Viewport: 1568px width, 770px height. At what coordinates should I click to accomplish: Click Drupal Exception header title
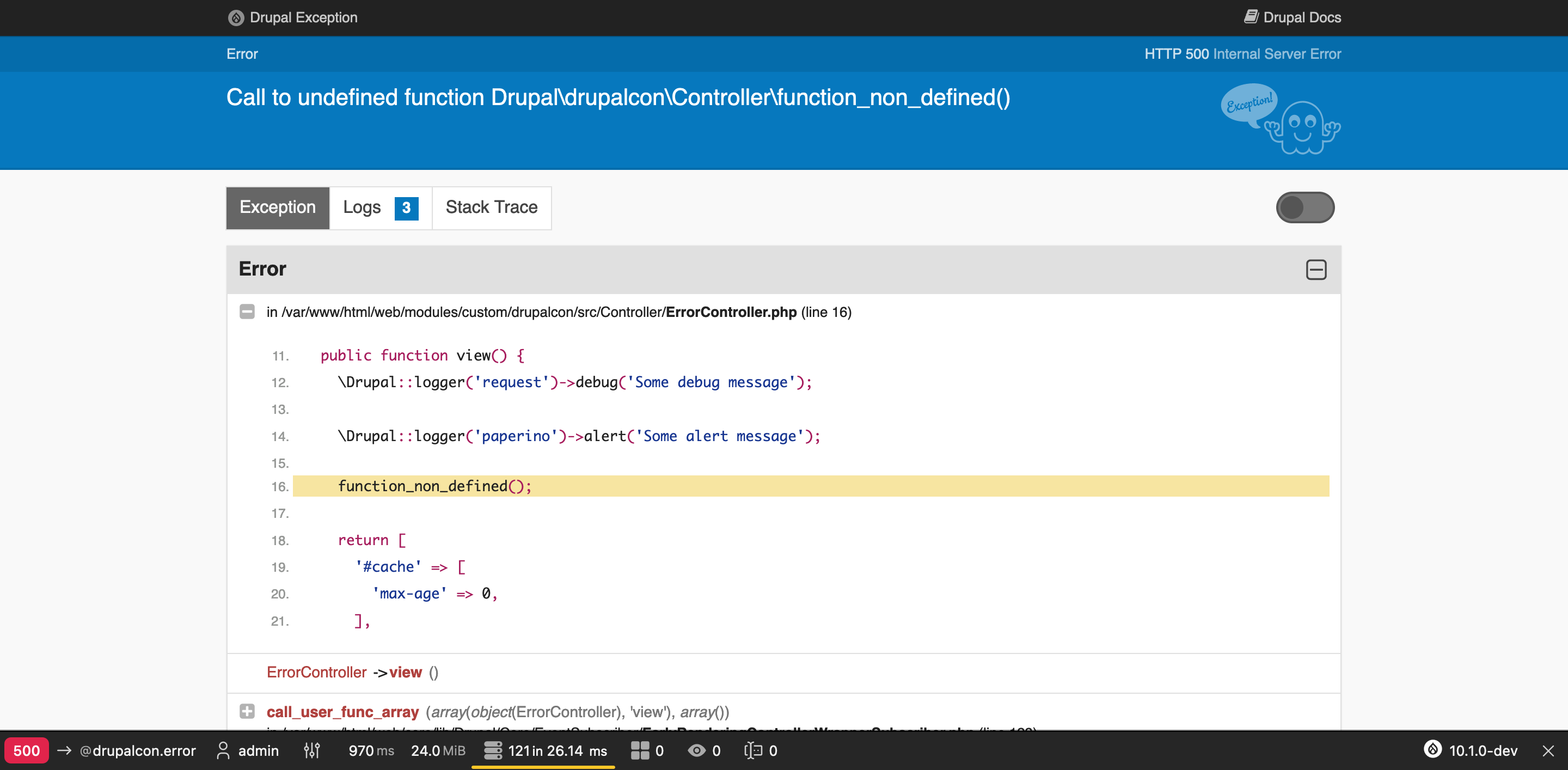(x=303, y=17)
